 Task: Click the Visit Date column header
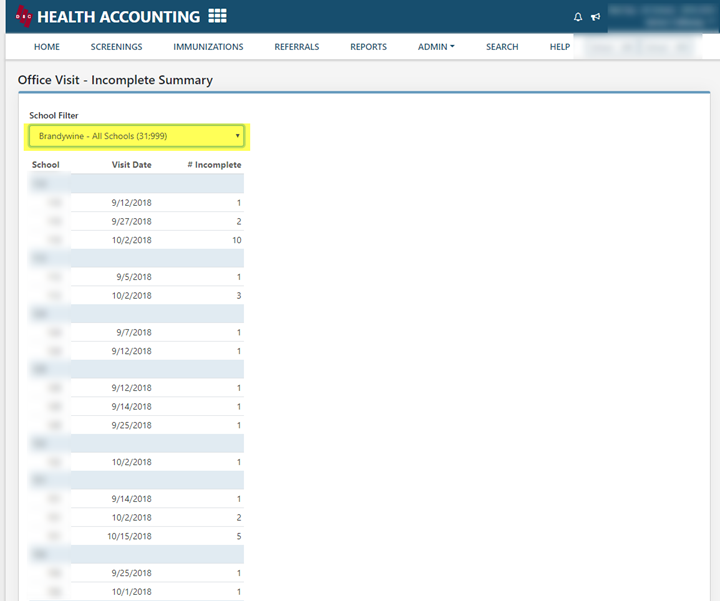click(x=131, y=165)
